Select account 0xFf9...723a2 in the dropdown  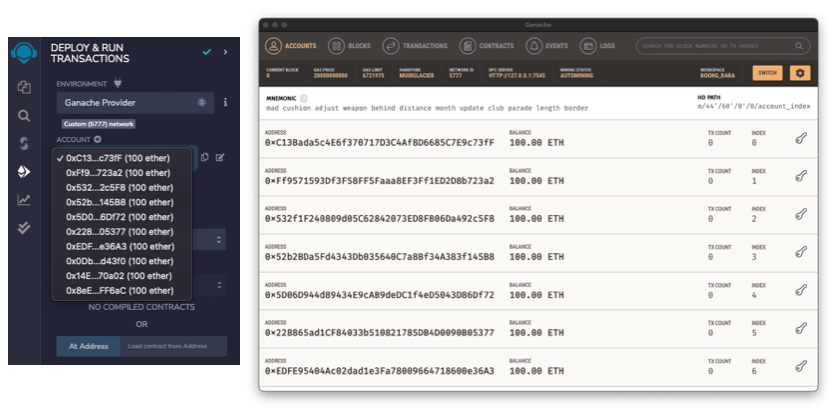pos(122,173)
